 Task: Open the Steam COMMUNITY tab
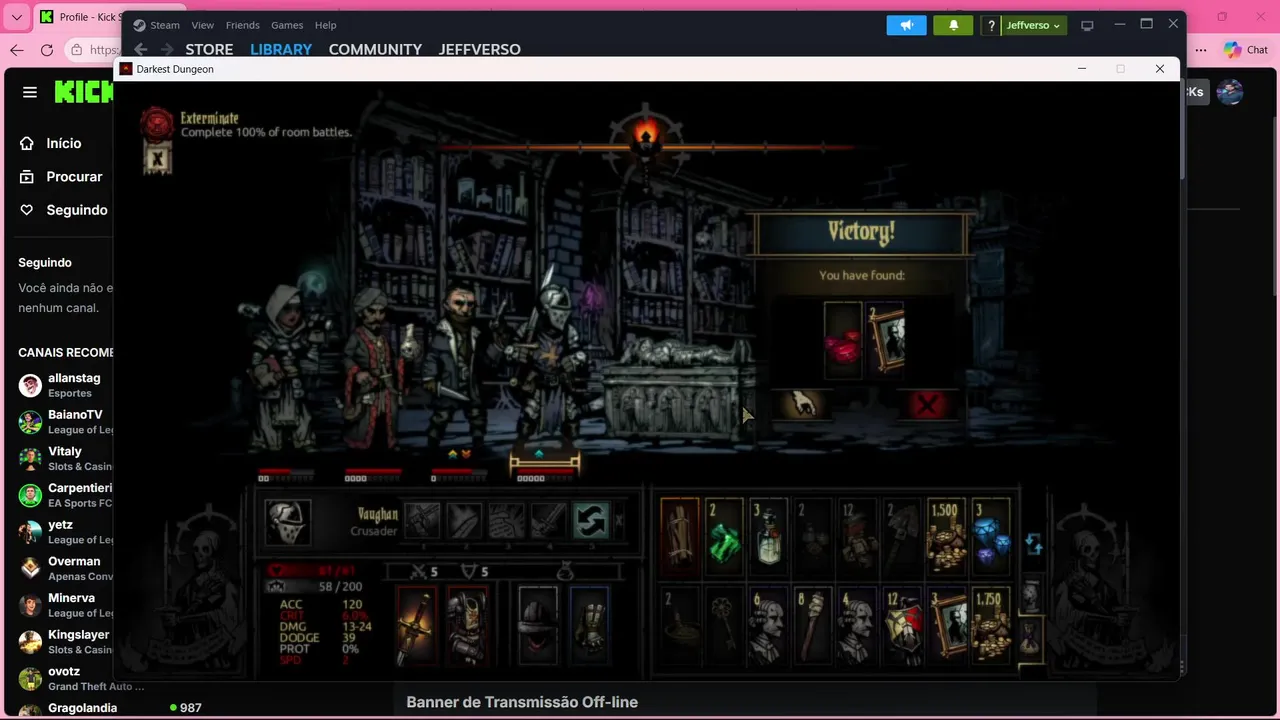(x=375, y=49)
